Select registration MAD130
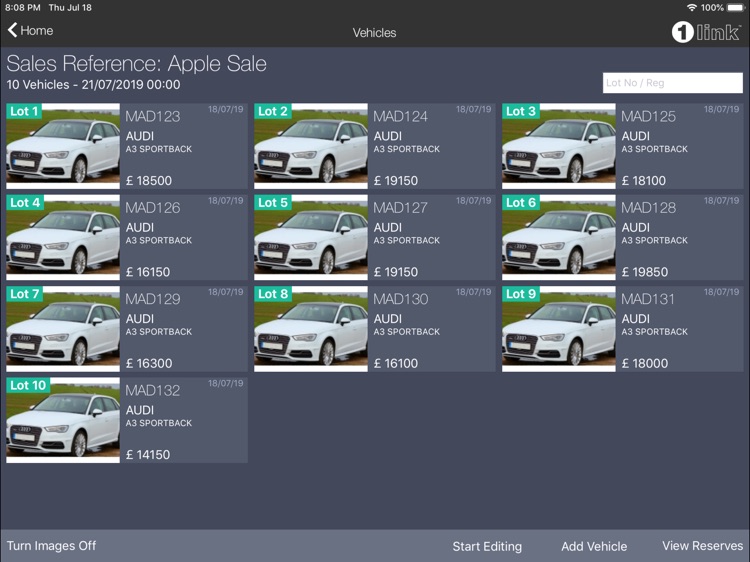Screen dimensions: 750x562 [401, 299]
